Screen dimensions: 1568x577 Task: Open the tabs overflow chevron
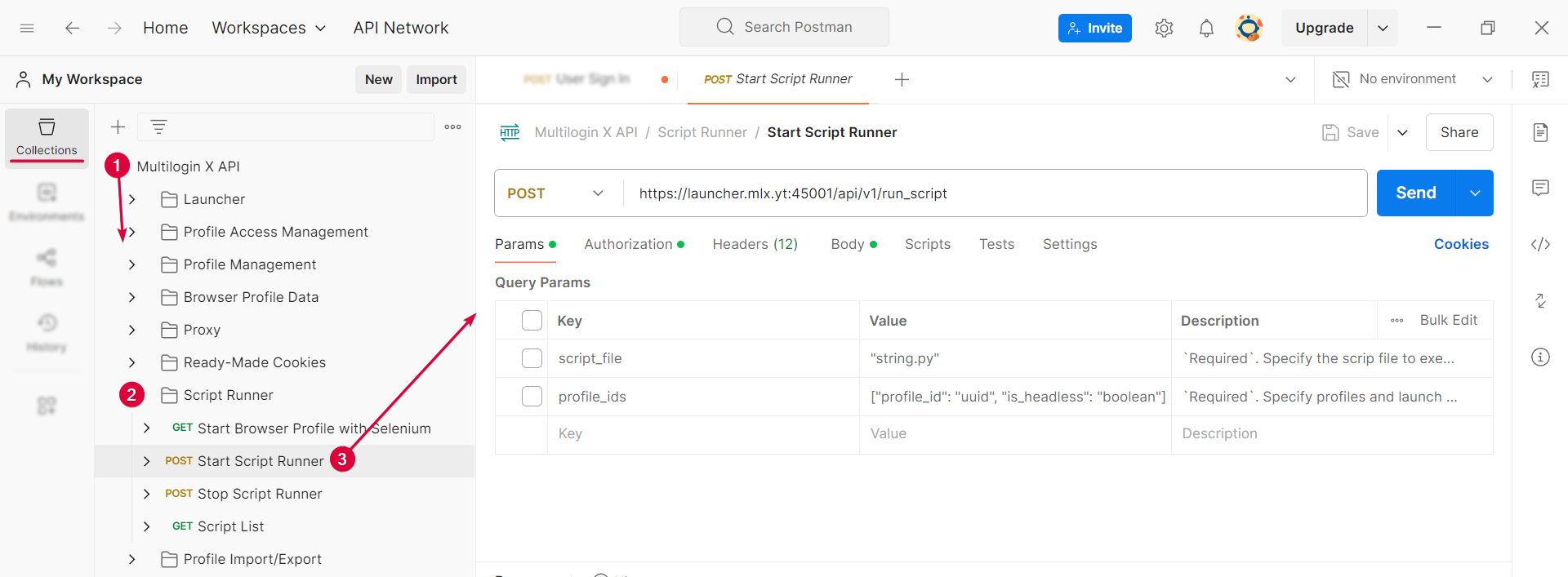1290,79
